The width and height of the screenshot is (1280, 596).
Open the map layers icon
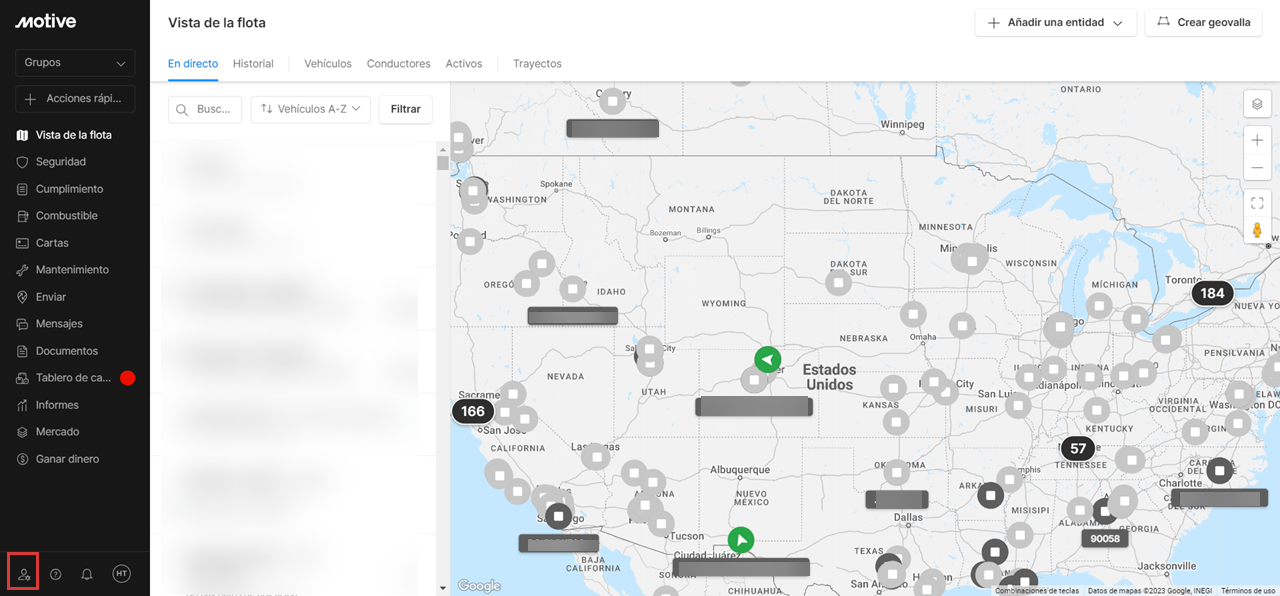(x=1257, y=104)
